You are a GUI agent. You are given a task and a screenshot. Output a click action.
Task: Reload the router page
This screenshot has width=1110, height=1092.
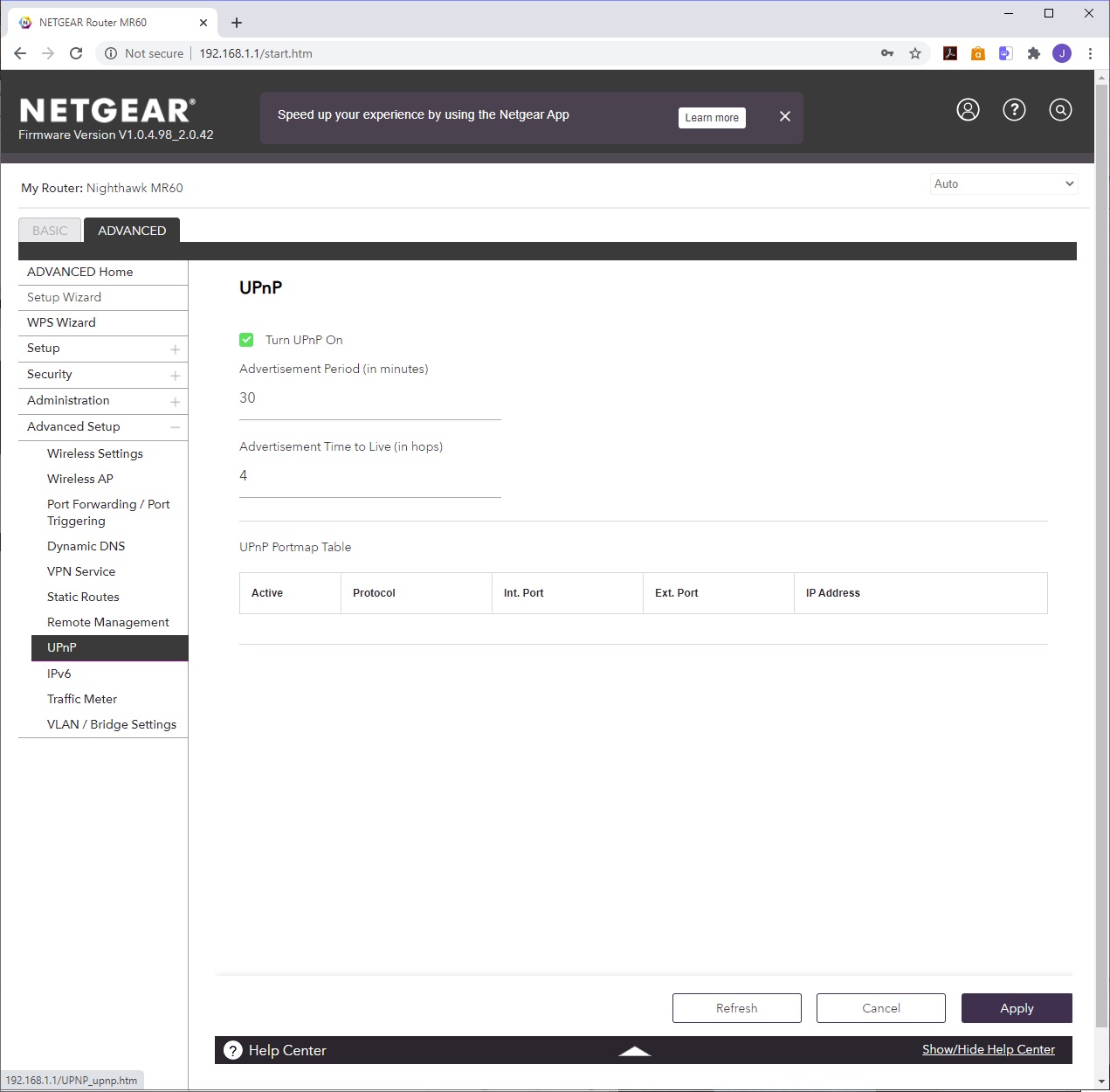click(x=76, y=53)
